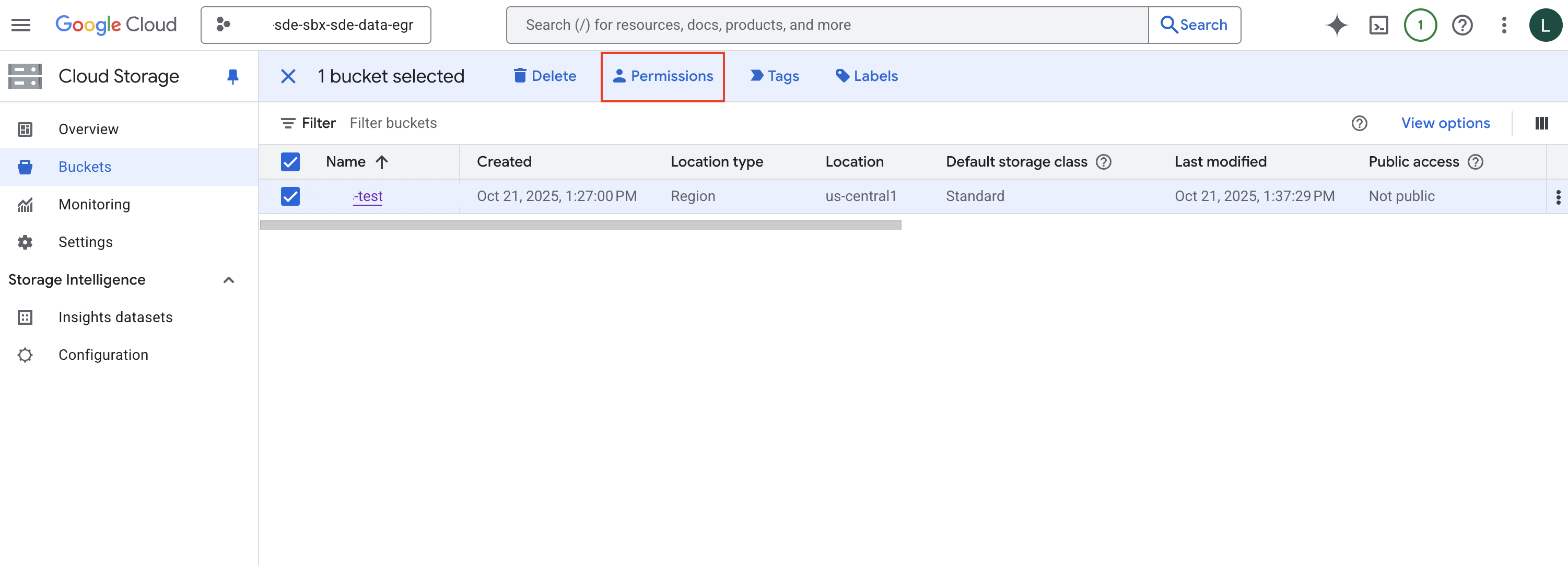Viewport: 1568px width, 565px height.
Task: Open the three-dot actions for test bucket
Action: pos(1558,197)
